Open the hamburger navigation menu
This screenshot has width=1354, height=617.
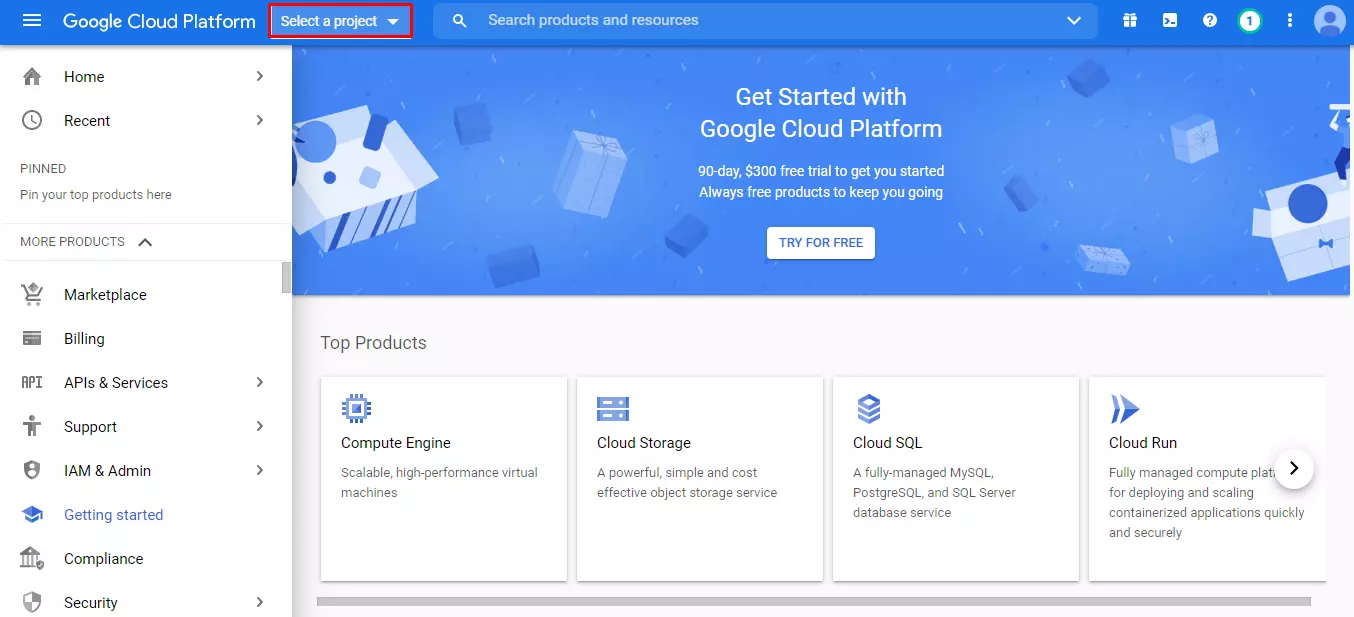pos(32,20)
